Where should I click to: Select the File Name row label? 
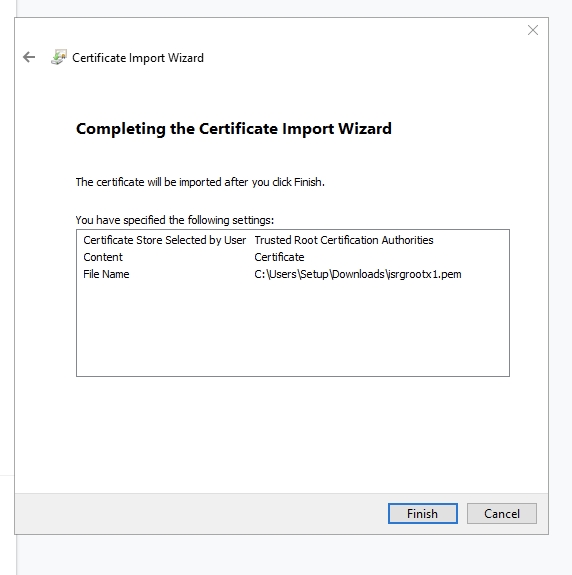(106, 274)
